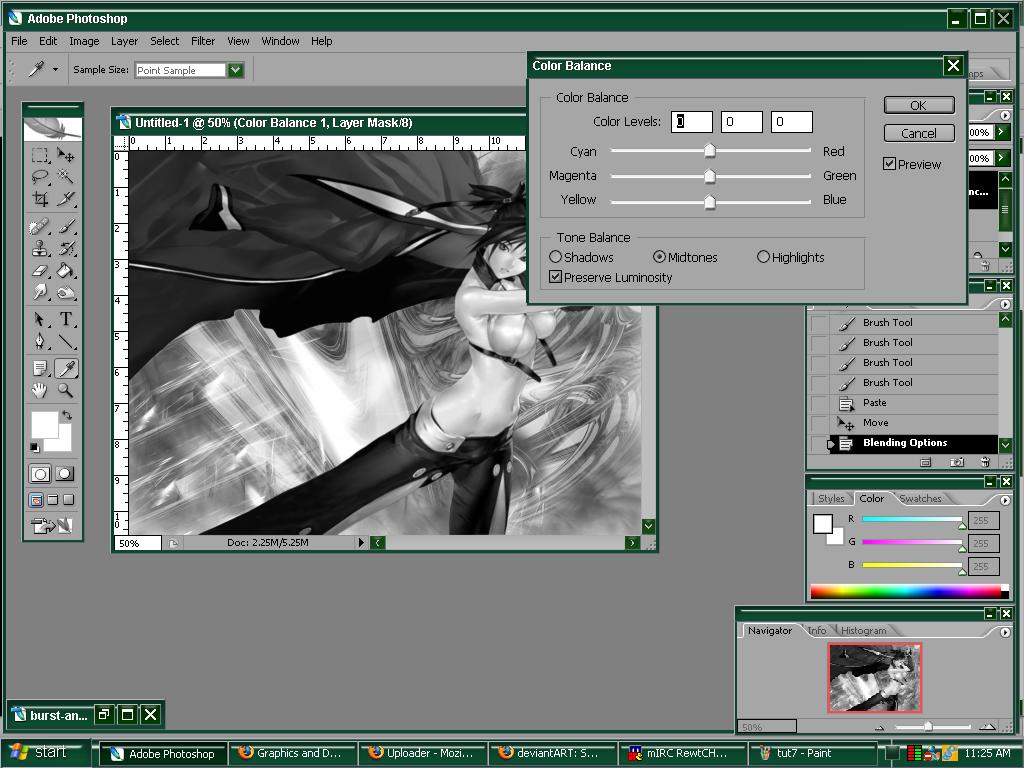Open the Sample Size dropdown
The height and width of the screenshot is (768, 1024).
(236, 70)
